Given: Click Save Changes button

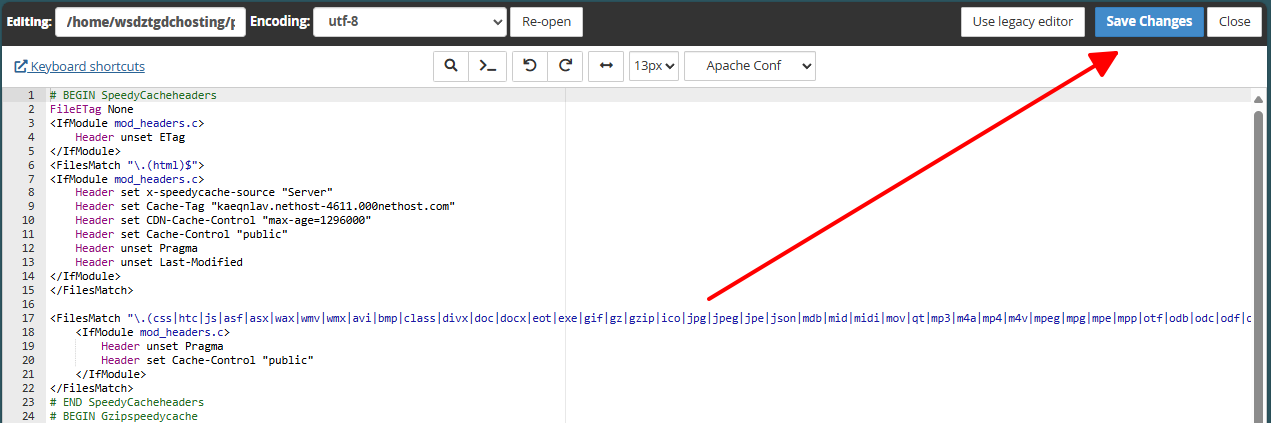Looking at the screenshot, I should point(1149,21).
